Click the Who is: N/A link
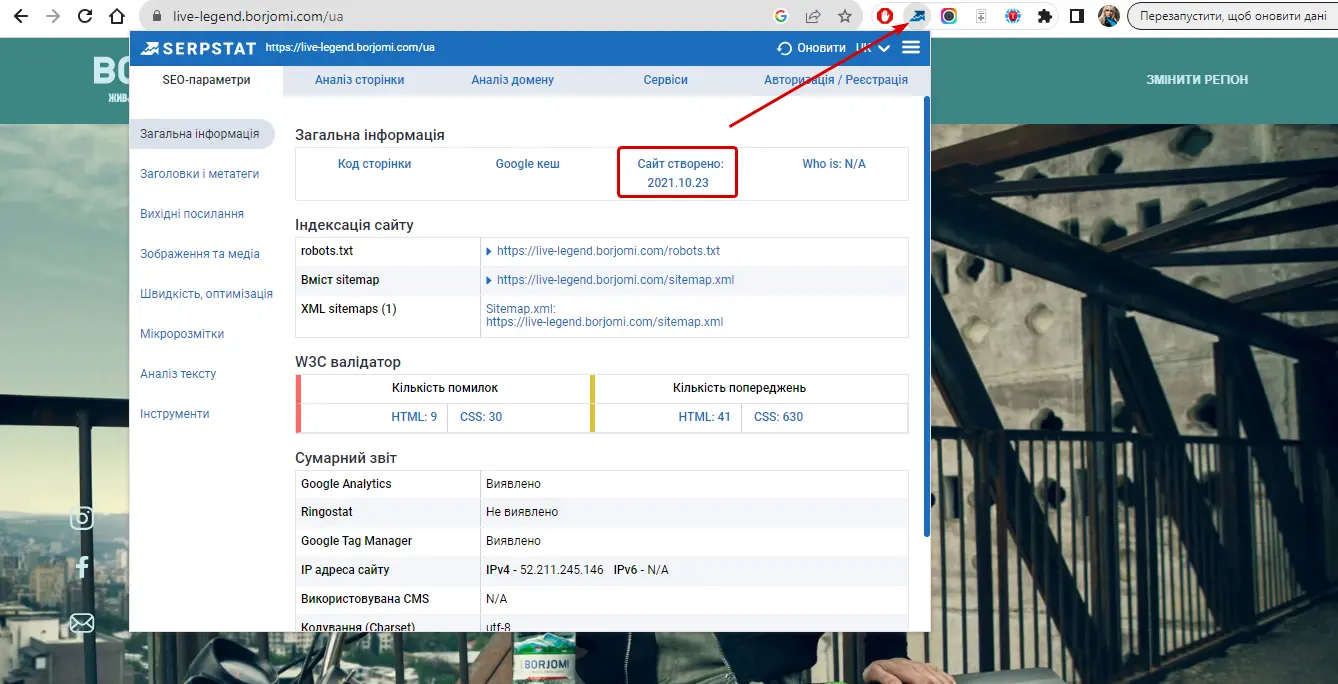Screen dimensions: 1338x684 point(833,164)
